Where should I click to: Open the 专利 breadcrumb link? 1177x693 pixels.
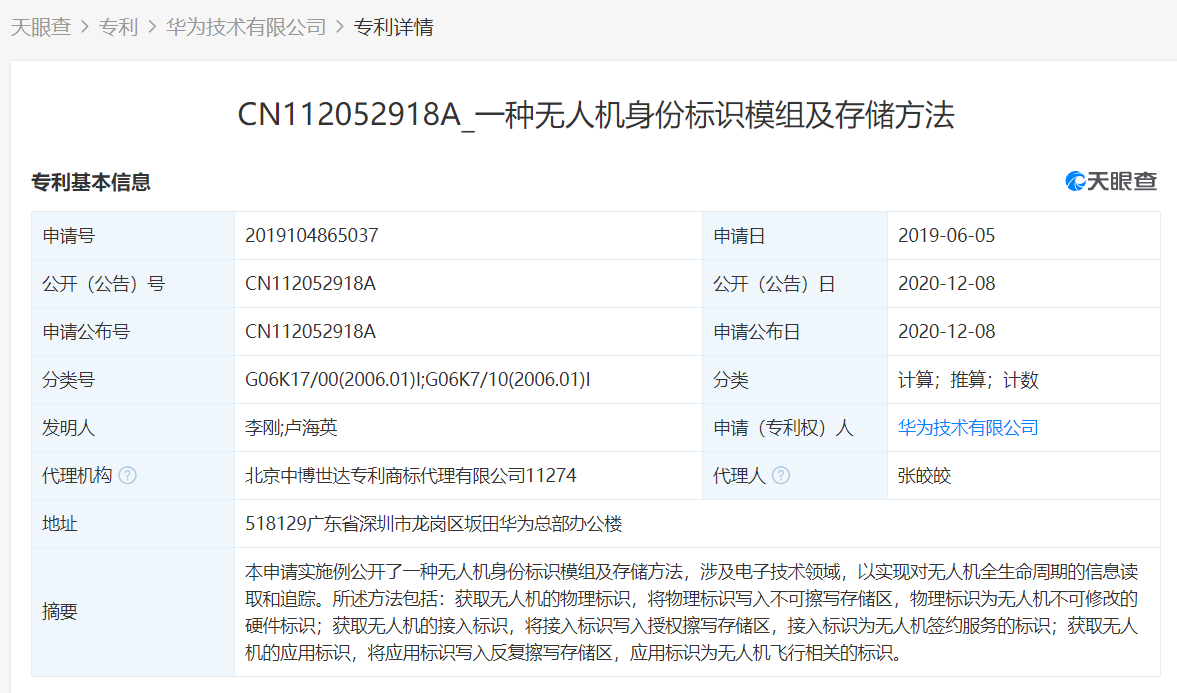pyautogui.click(x=118, y=27)
